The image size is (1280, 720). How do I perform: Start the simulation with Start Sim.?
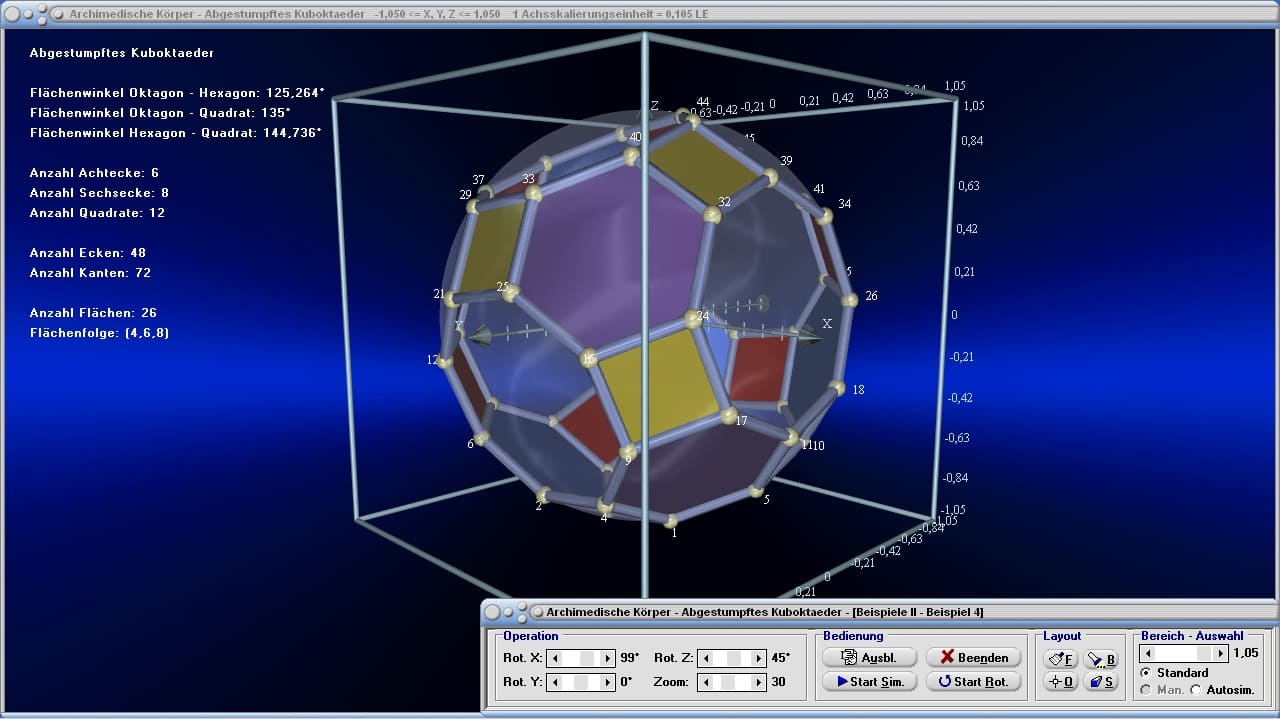pos(869,681)
